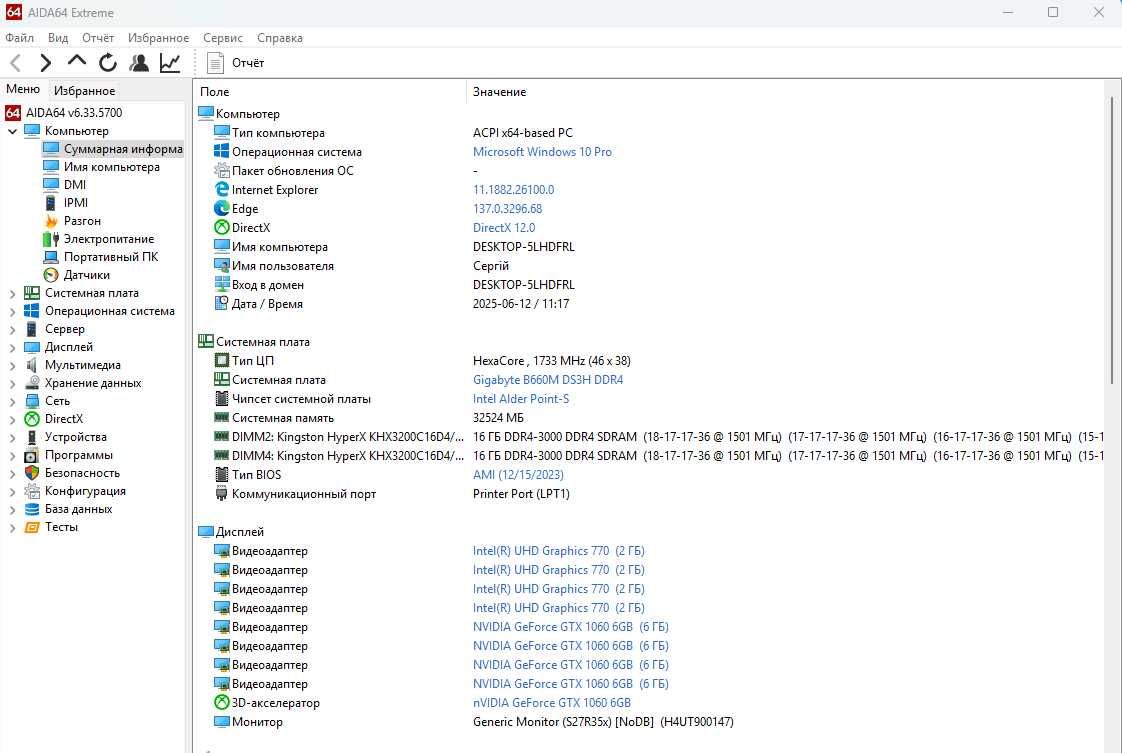Expand the Сеть tree node
This screenshot has width=1122, height=753.
(x=12, y=402)
